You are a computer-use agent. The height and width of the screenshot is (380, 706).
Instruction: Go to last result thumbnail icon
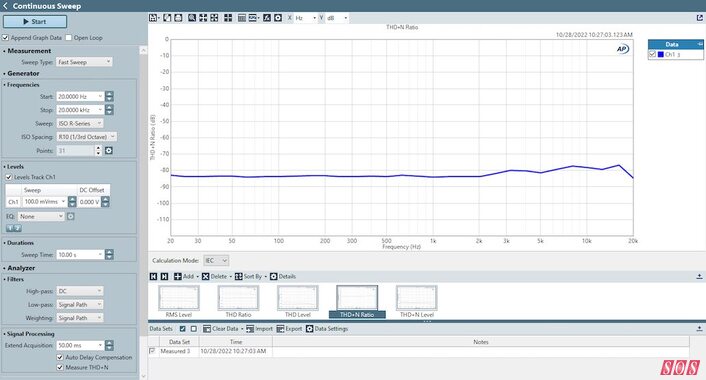click(164, 276)
